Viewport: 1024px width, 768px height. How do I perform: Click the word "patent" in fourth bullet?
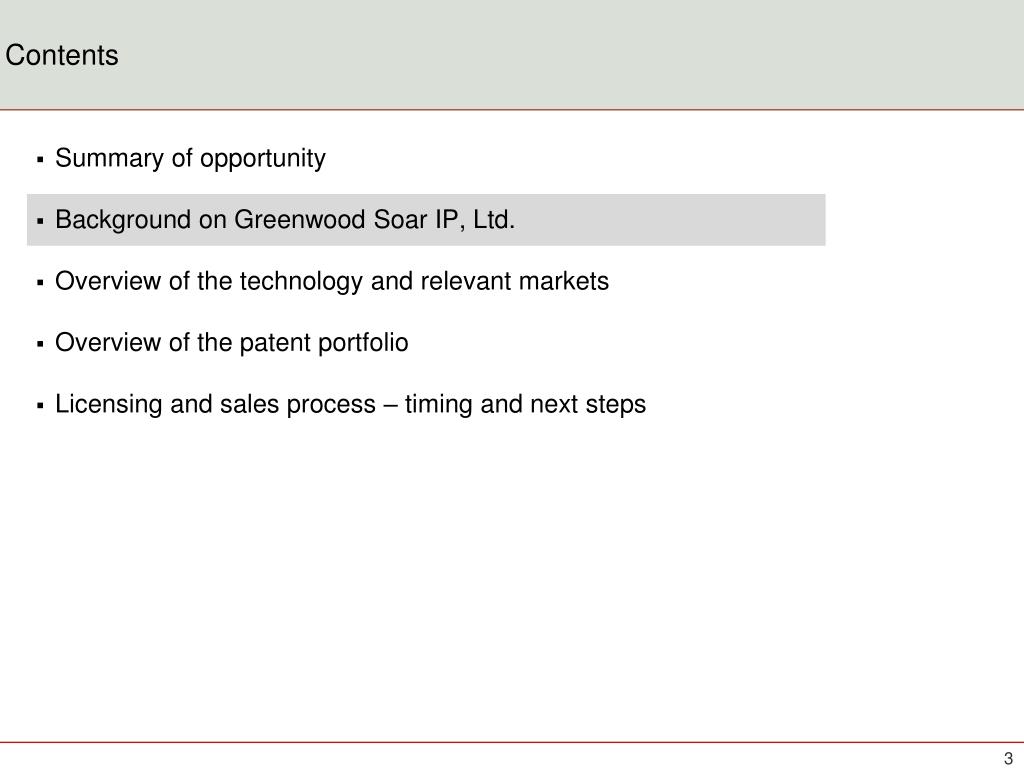(x=275, y=344)
